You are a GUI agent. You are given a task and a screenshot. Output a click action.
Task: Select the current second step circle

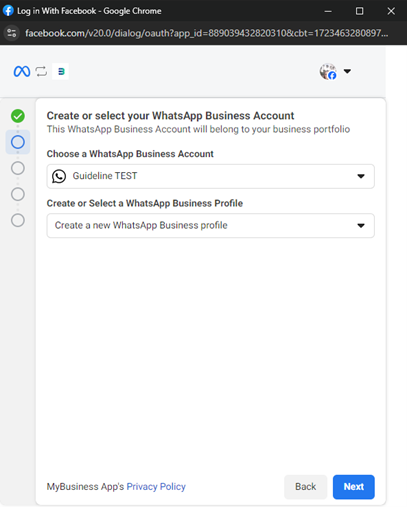click(18, 142)
